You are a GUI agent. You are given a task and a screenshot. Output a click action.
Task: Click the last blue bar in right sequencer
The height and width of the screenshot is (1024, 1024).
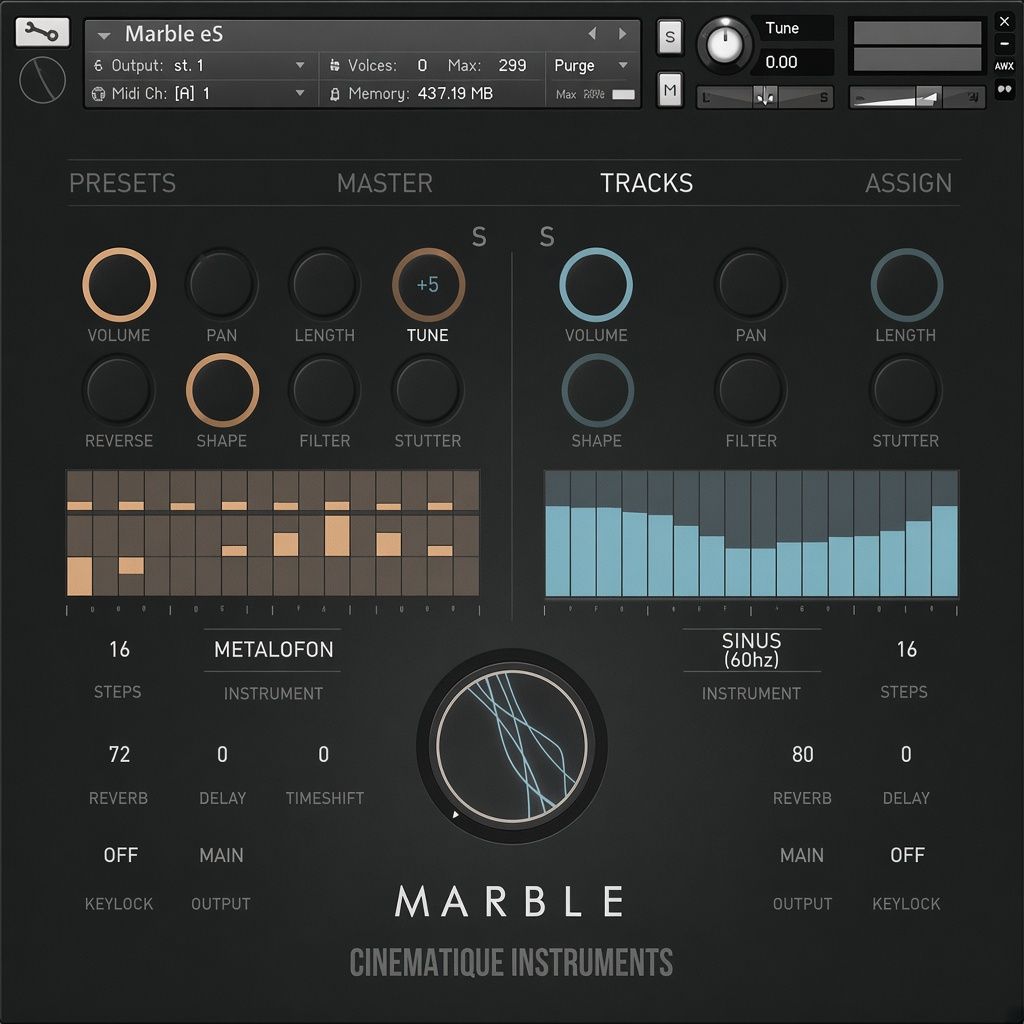(x=945, y=551)
